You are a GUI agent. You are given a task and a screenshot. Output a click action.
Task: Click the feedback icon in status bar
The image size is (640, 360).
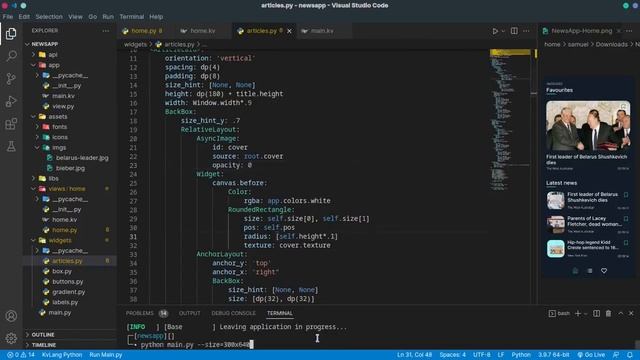[616, 355]
